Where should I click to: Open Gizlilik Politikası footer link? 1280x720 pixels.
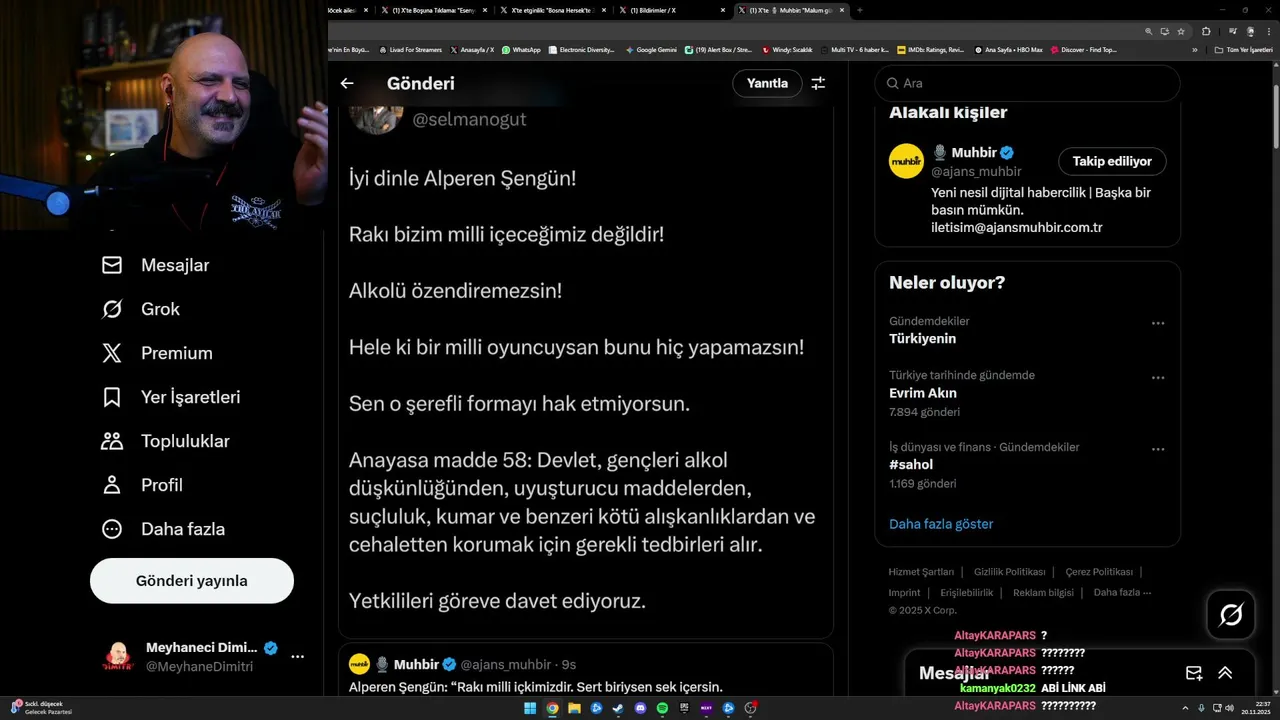pos(1008,572)
